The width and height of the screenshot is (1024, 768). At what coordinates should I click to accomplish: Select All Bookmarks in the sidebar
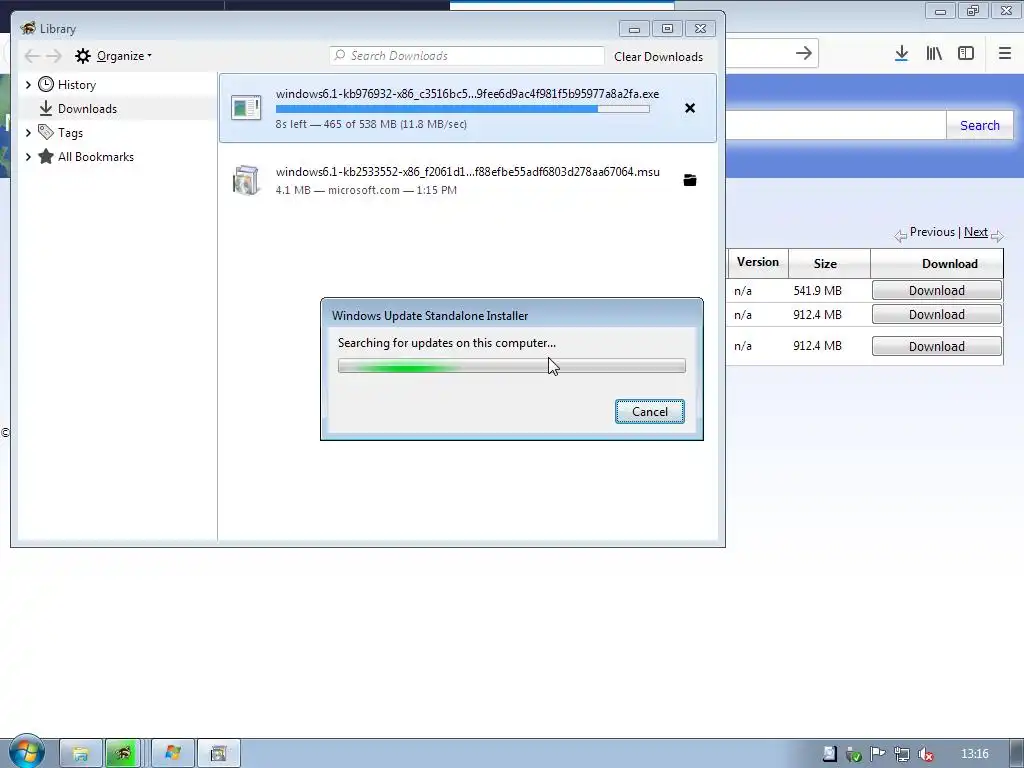(x=95, y=157)
